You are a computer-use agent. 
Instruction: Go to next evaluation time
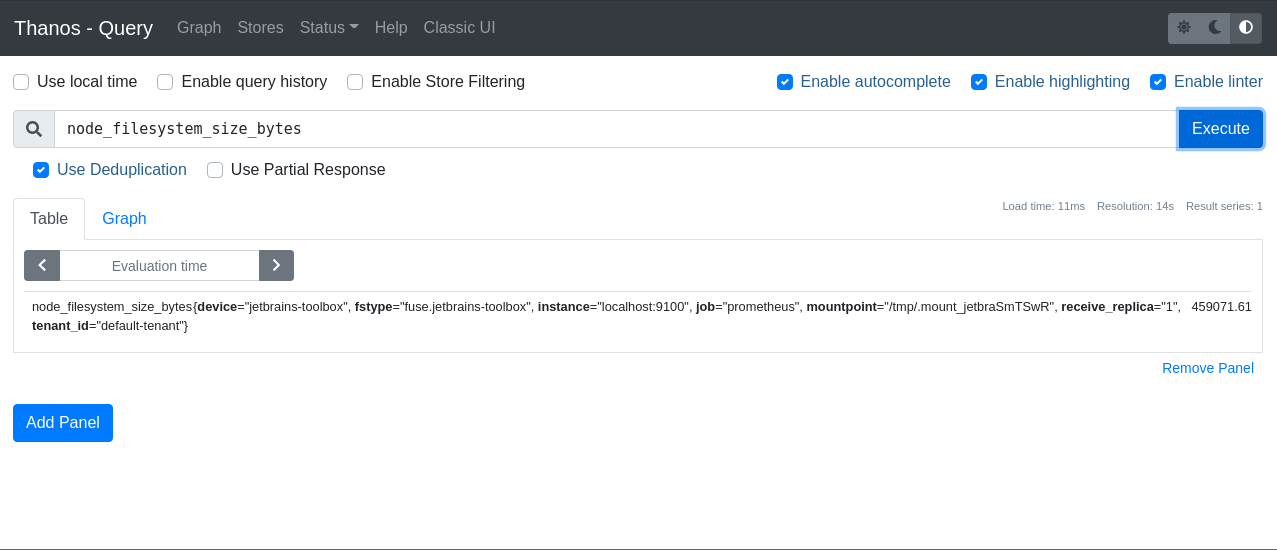point(276,266)
